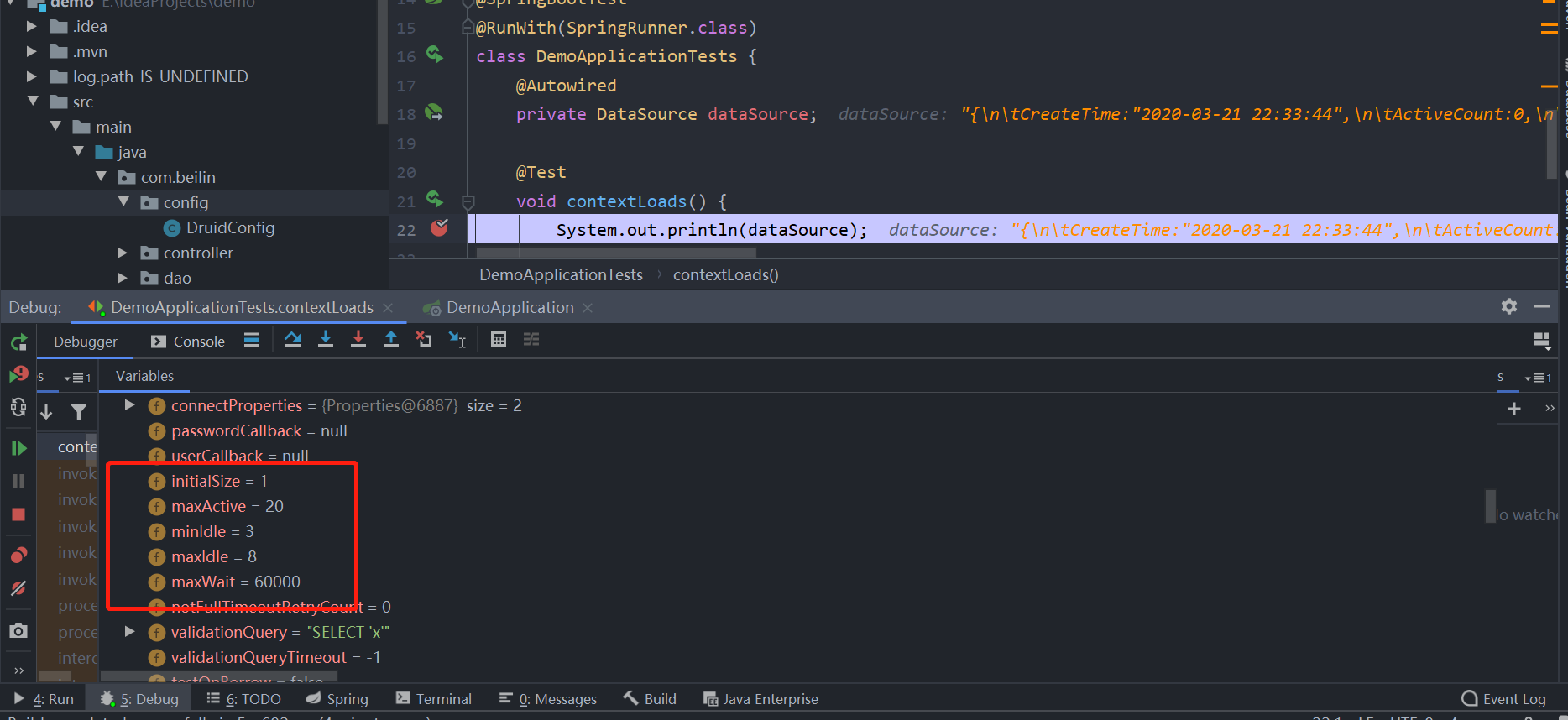
Task: Click the Variables panel vertical scrollbar thumb
Action: (x=1491, y=506)
